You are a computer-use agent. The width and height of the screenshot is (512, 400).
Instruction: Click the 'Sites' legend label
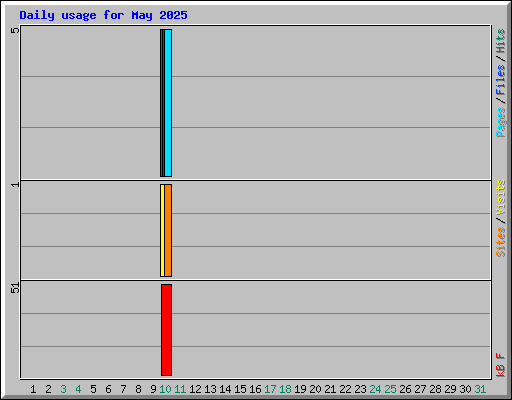pos(501,242)
